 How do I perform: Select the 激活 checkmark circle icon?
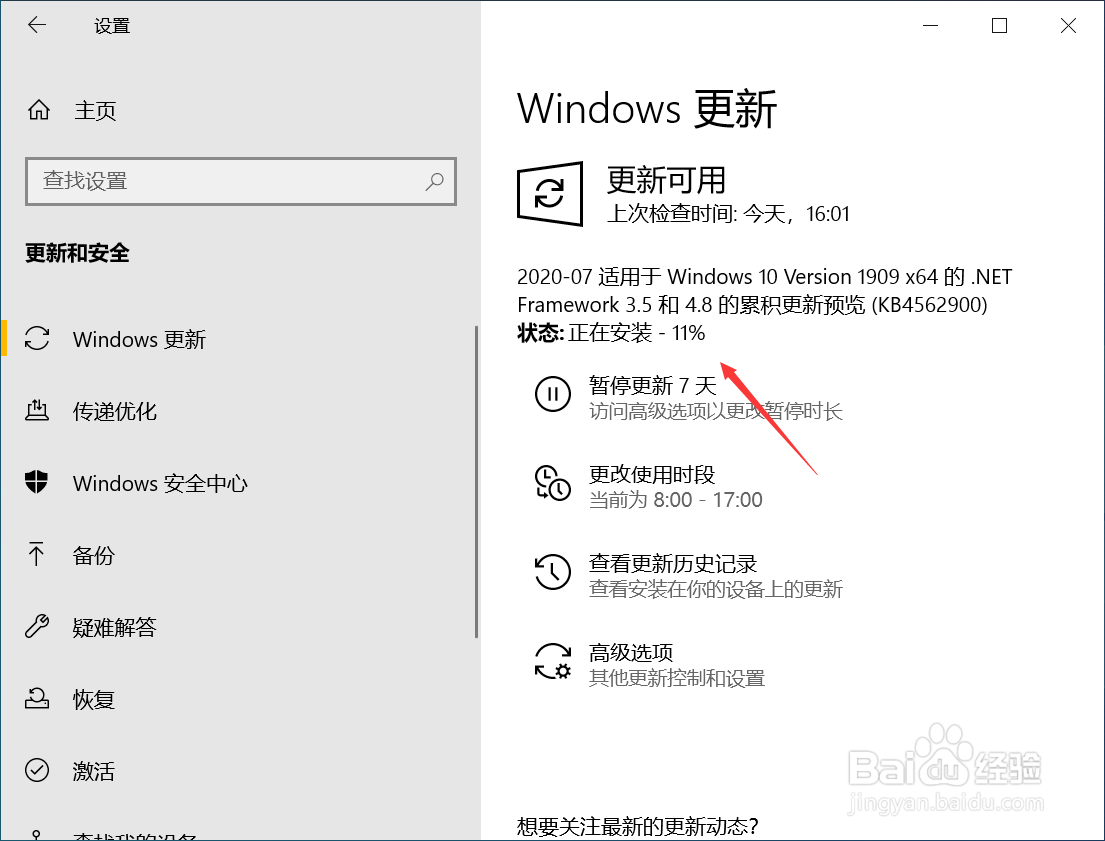(37, 770)
